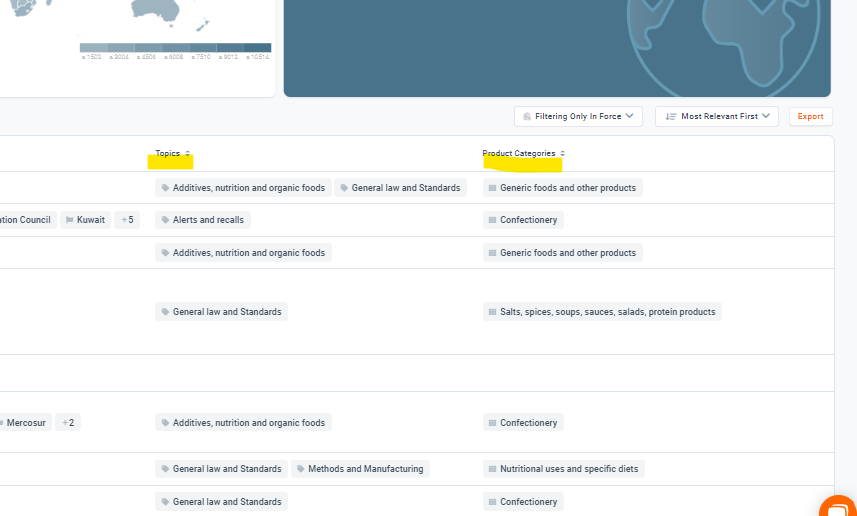Click the Topics column sort arrows icon
Viewport: 857px width, 516px height.
(x=188, y=154)
